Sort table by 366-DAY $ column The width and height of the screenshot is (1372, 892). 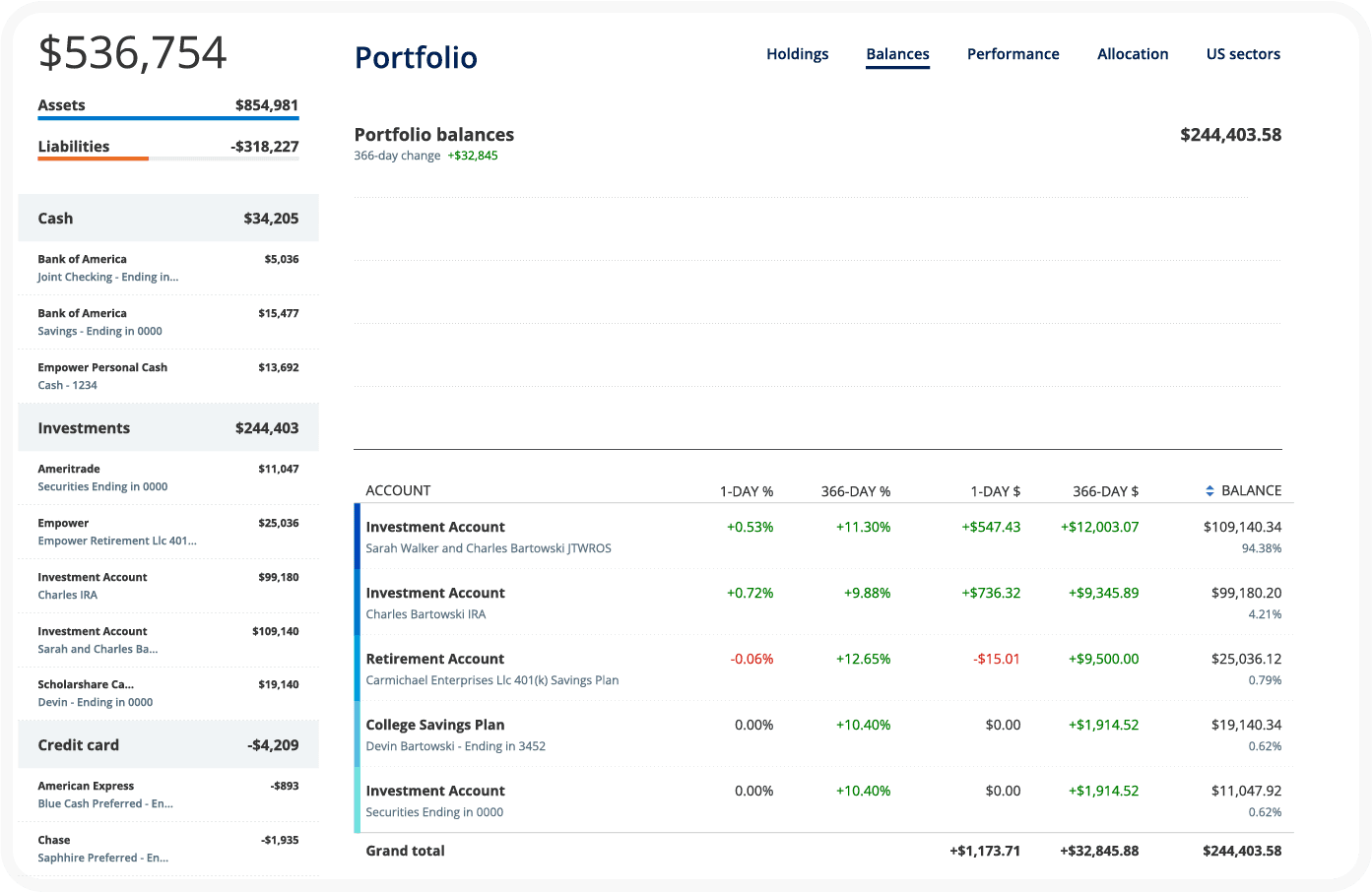1106,490
